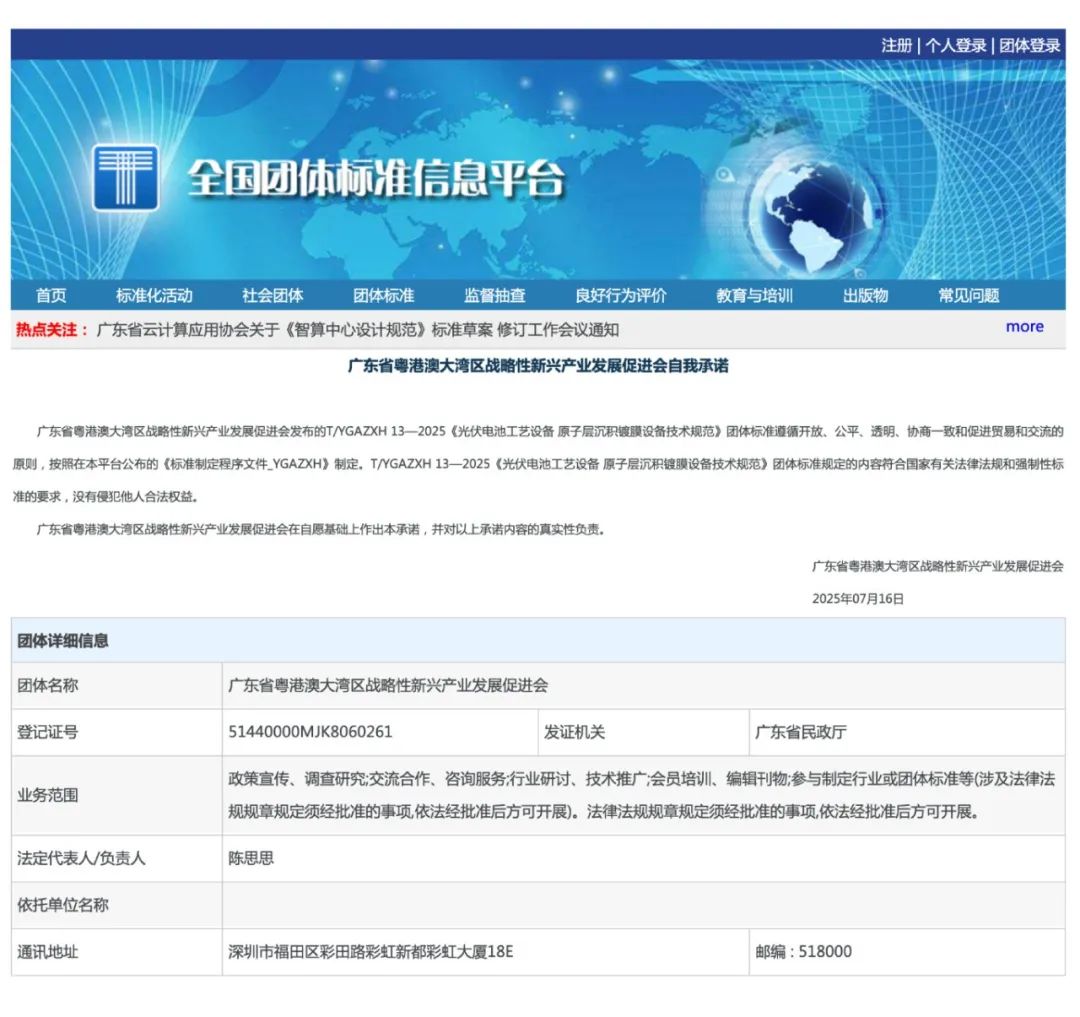Click the platform logo icon in banner
This screenshot has height=1017, width=1080.
pyautogui.click(x=125, y=177)
